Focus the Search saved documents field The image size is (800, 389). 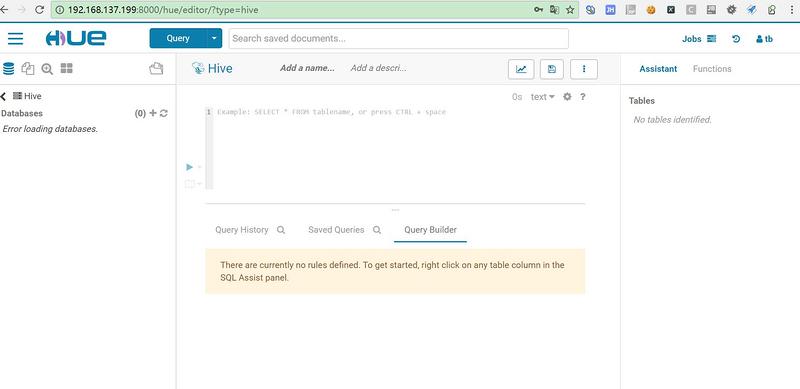click(398, 38)
